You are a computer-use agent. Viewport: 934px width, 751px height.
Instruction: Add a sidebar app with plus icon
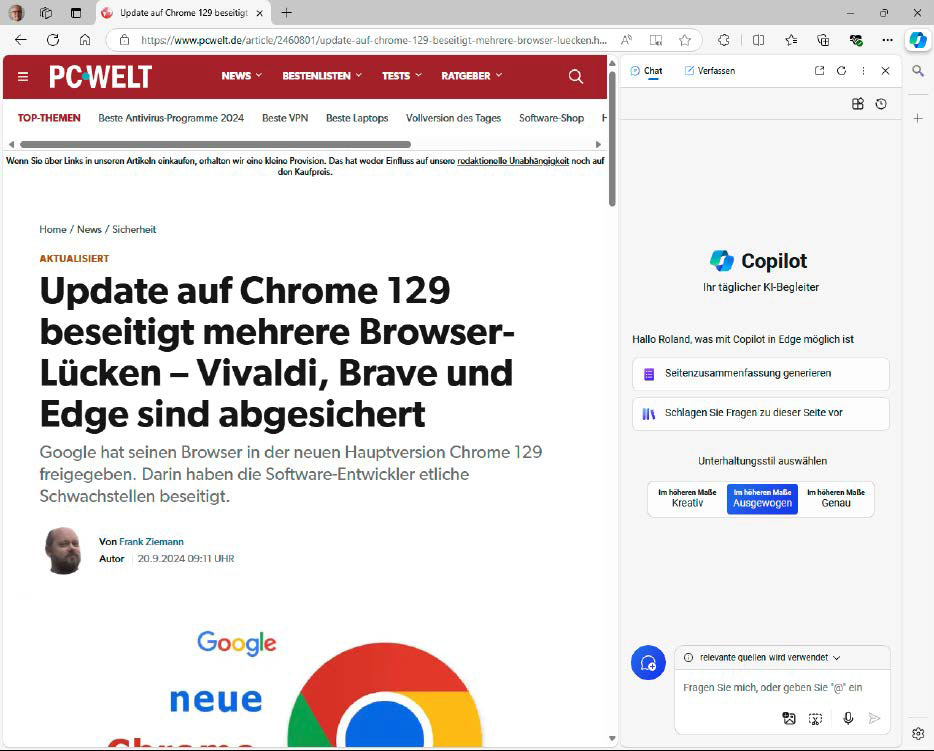918,118
